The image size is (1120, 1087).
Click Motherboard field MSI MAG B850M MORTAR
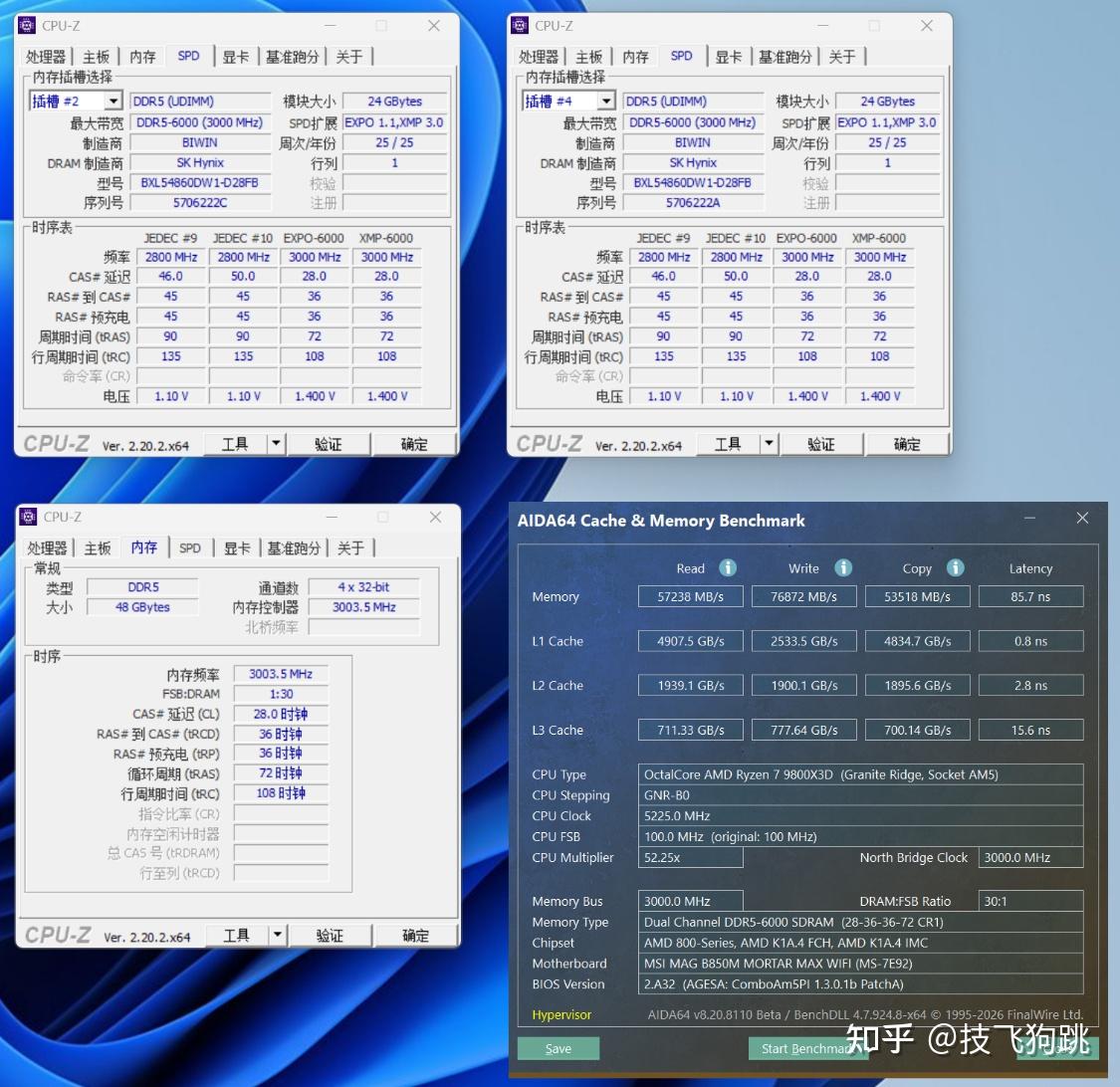point(861,963)
